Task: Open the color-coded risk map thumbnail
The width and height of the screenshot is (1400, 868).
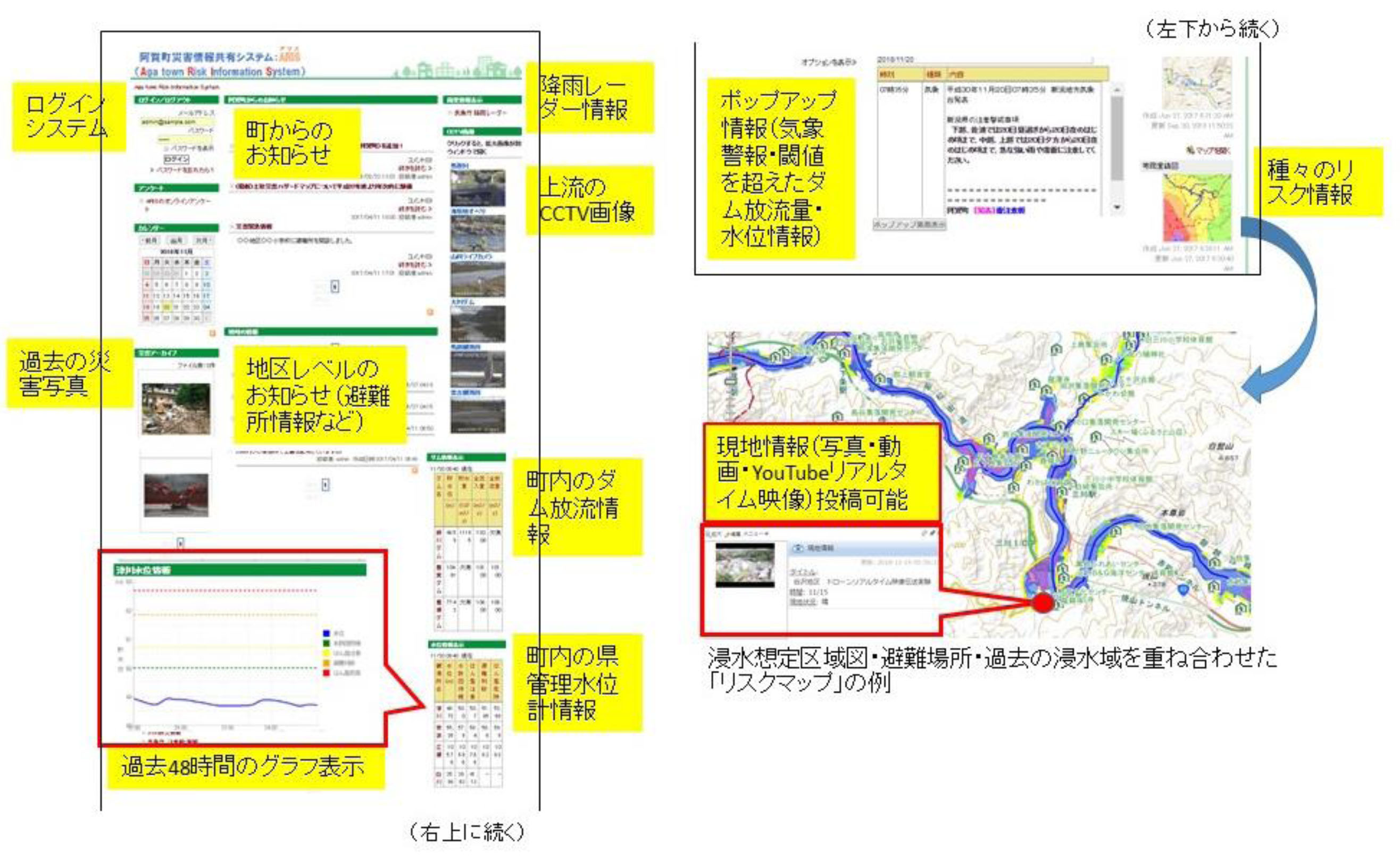Action: point(1197,207)
